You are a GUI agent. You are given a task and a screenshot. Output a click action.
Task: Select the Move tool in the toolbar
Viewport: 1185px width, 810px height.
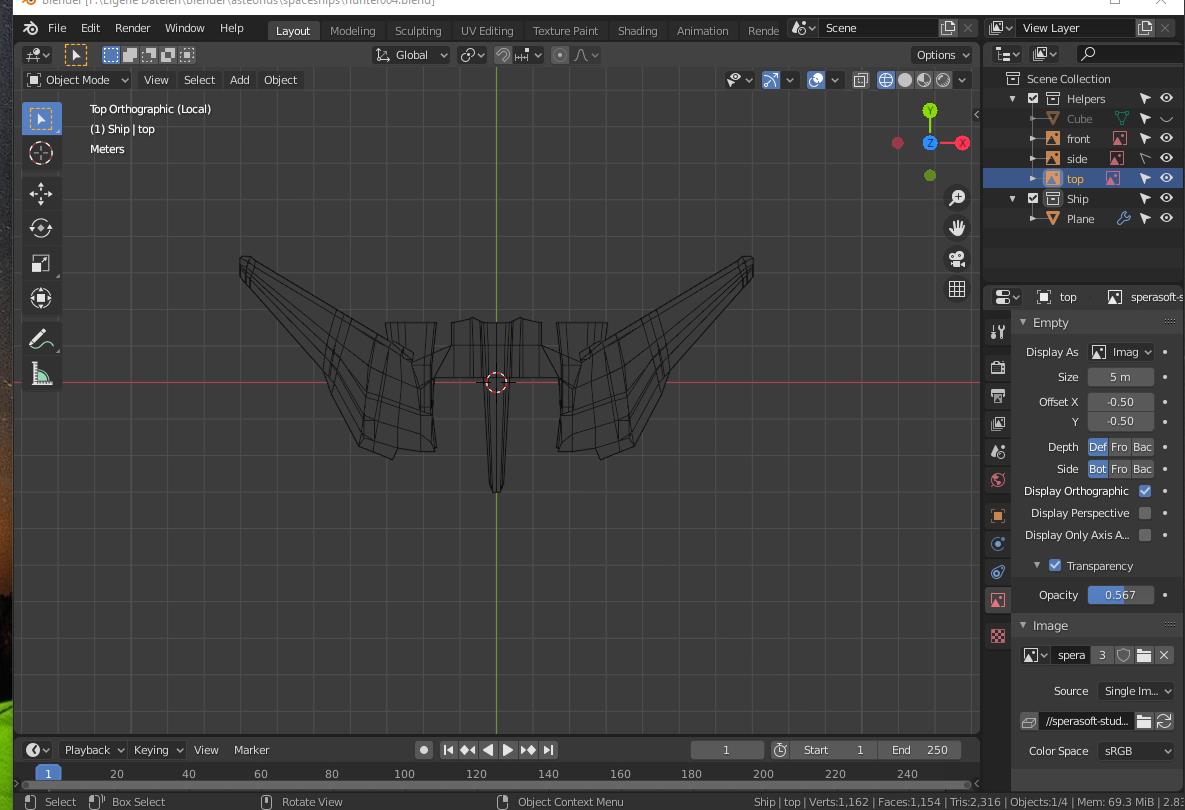(41, 193)
